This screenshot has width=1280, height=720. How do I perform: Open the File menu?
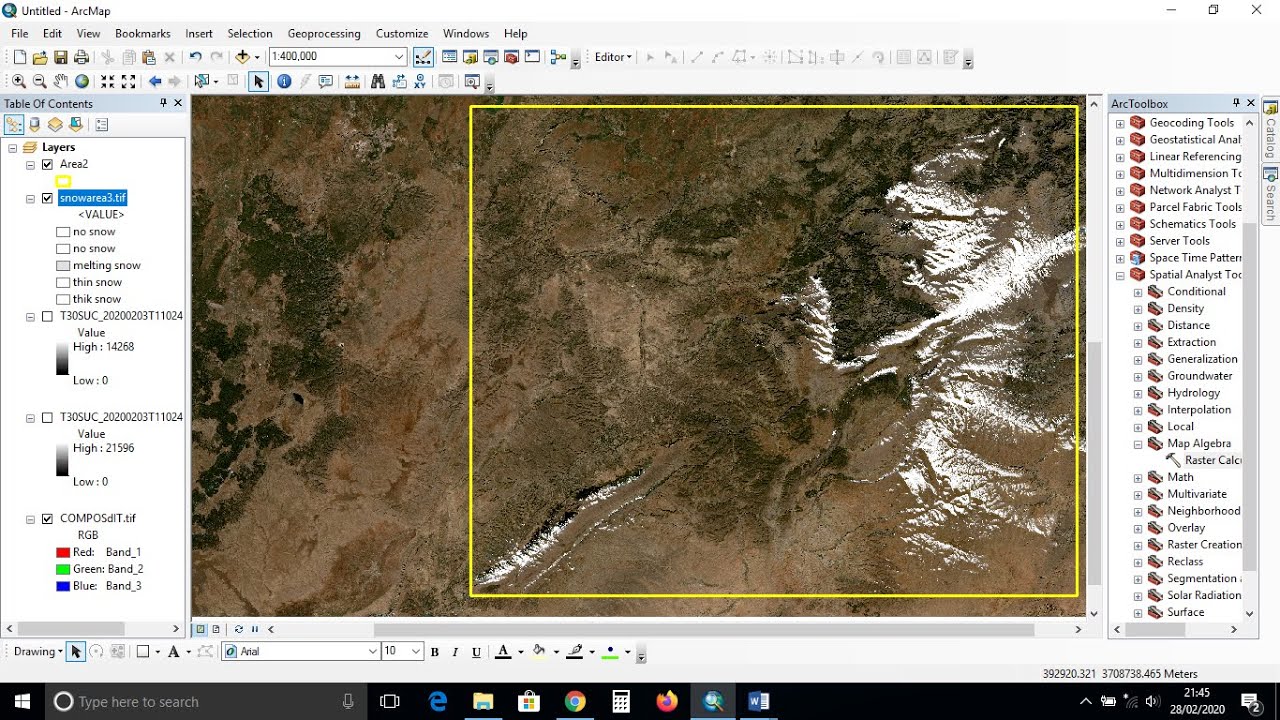point(19,33)
